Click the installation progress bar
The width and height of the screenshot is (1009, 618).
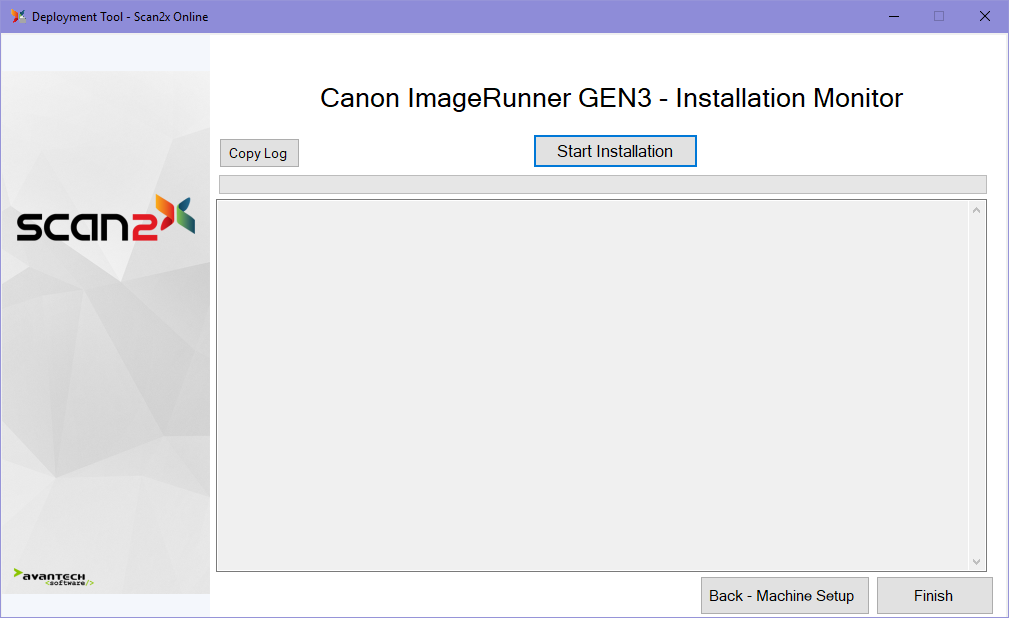602,184
